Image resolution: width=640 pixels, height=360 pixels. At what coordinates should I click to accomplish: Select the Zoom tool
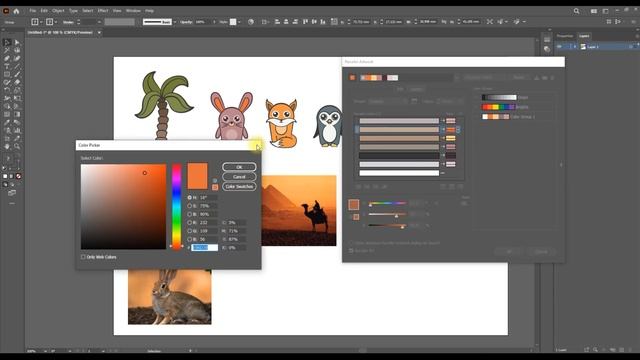click(17, 147)
